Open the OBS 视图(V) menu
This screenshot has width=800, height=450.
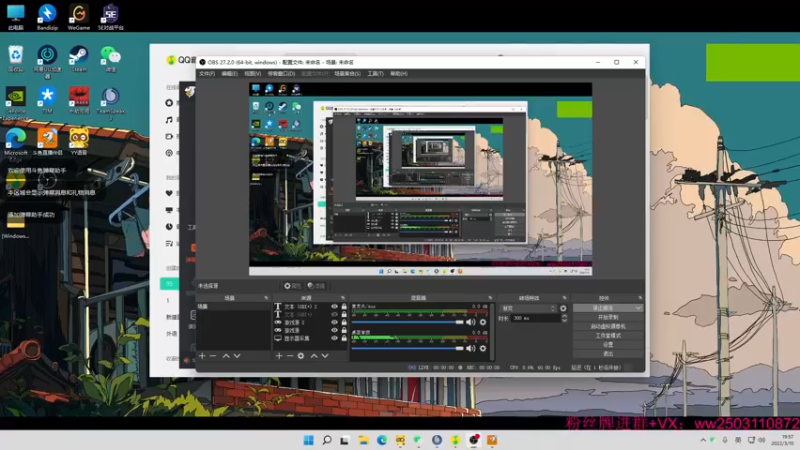tap(253, 74)
